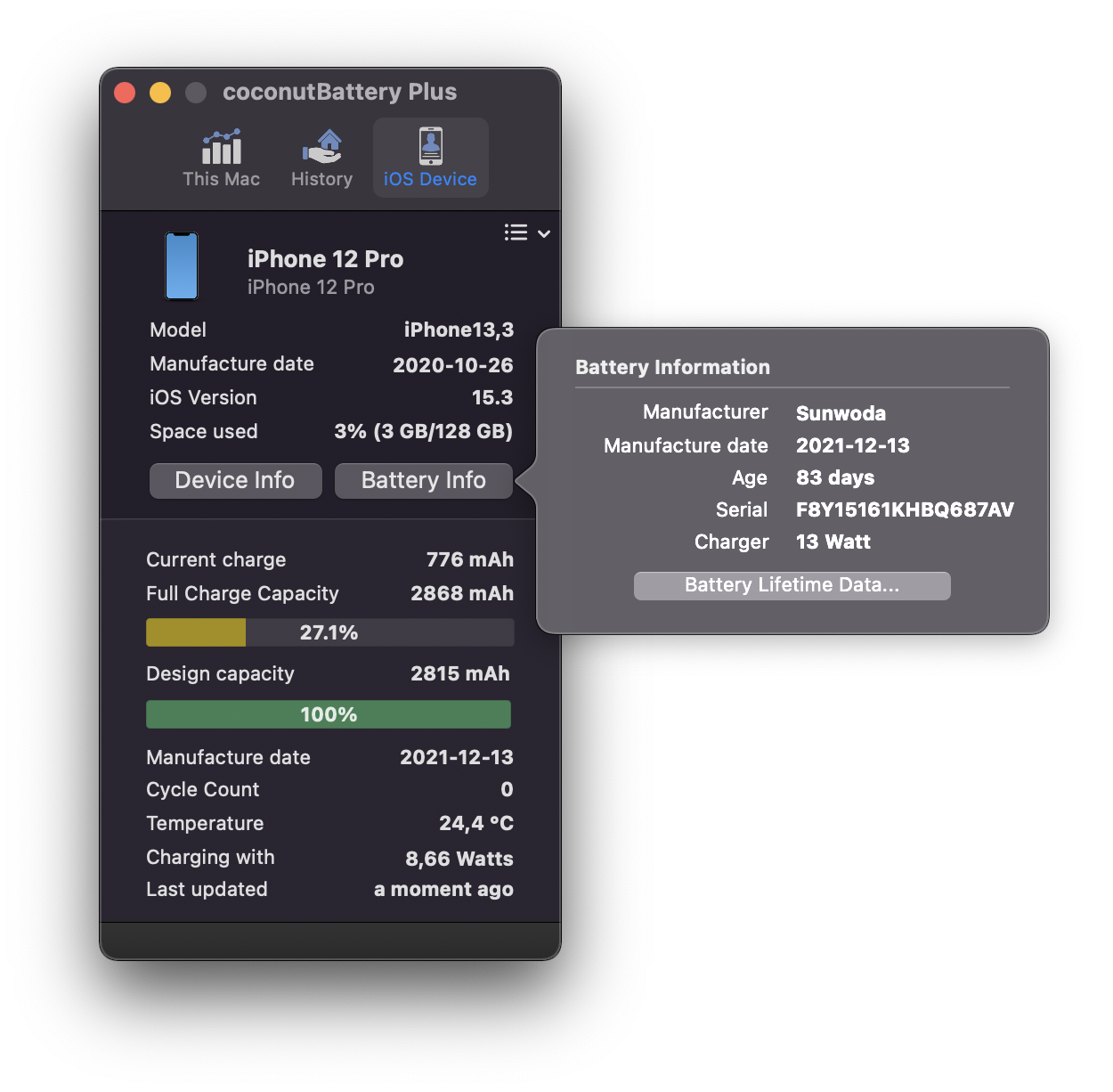
Task: Select the iOS Device tab icon
Action: tap(430, 148)
